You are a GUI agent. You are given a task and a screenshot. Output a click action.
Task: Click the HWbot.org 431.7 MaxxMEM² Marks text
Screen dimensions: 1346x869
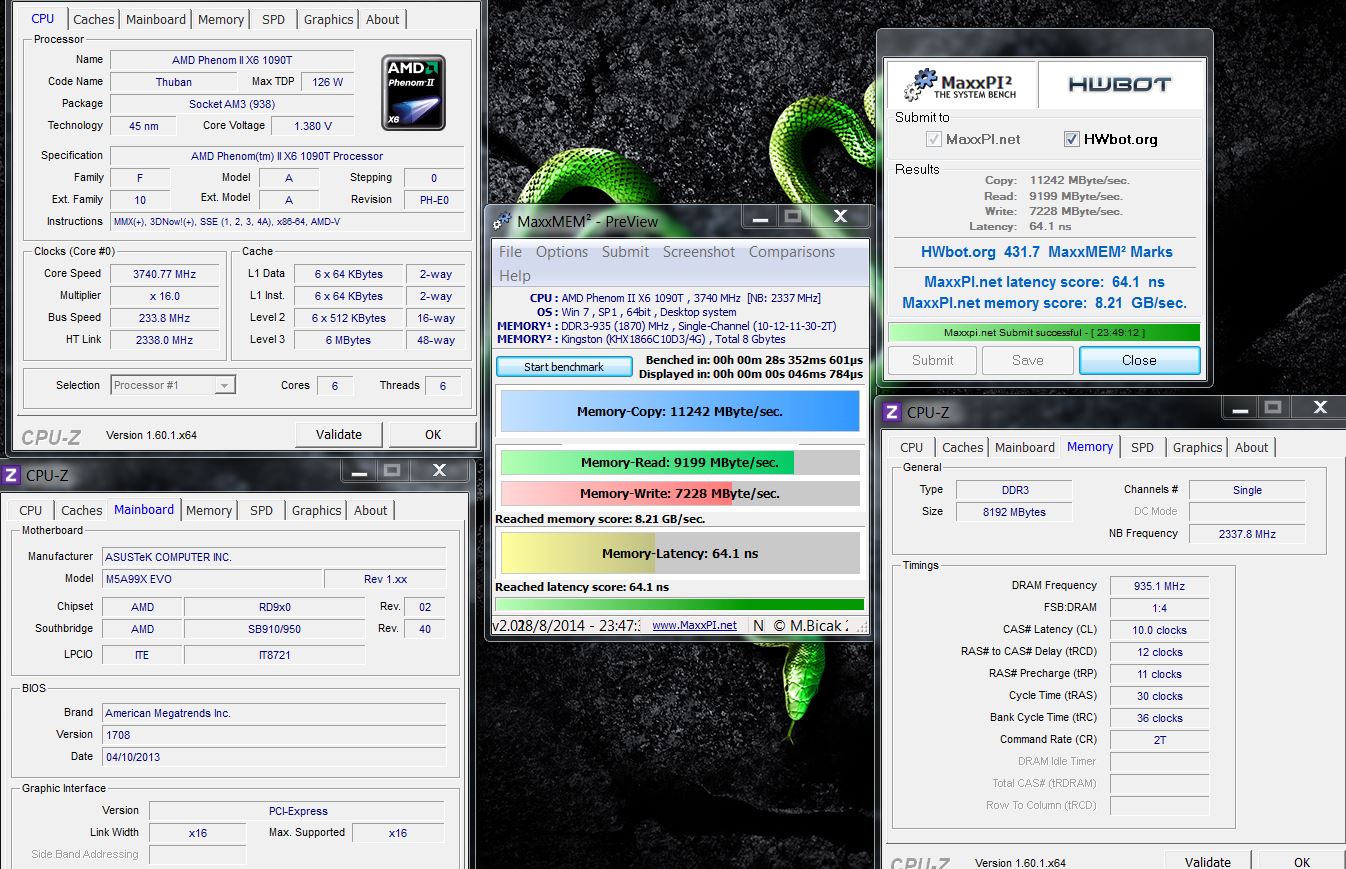click(x=1046, y=252)
